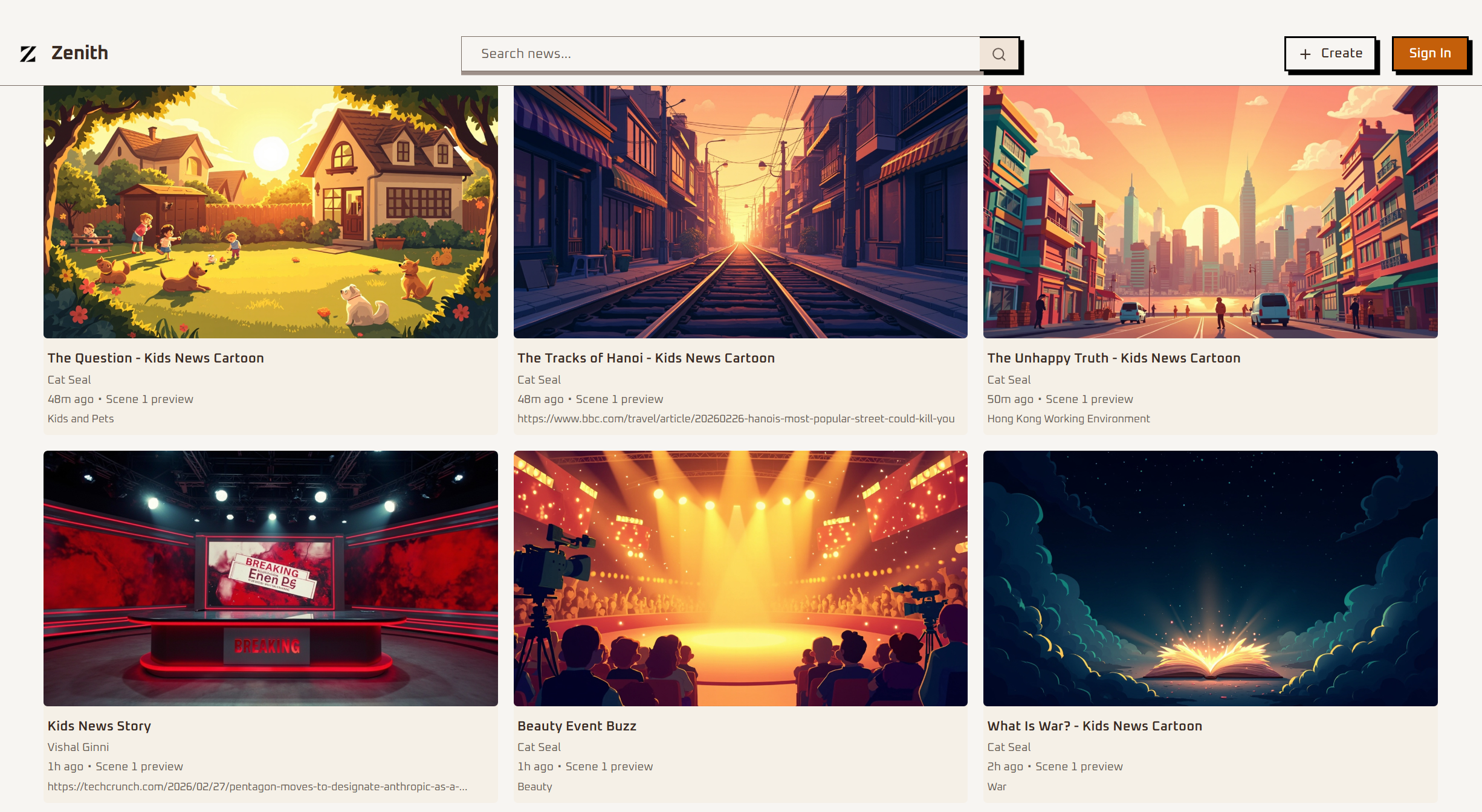Image resolution: width=1482 pixels, height=812 pixels.
Task: Click the Zenith brand name text
Action: pos(80,53)
